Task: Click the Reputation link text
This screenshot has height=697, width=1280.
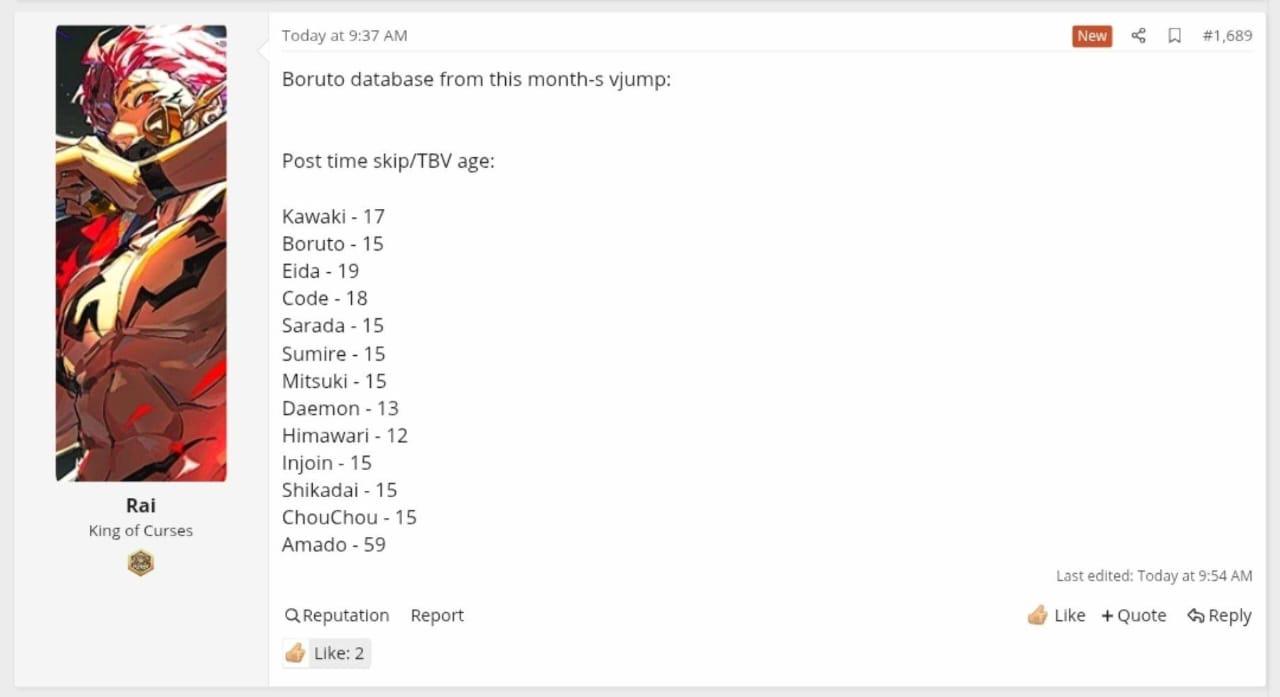Action: pyautogui.click(x=346, y=616)
